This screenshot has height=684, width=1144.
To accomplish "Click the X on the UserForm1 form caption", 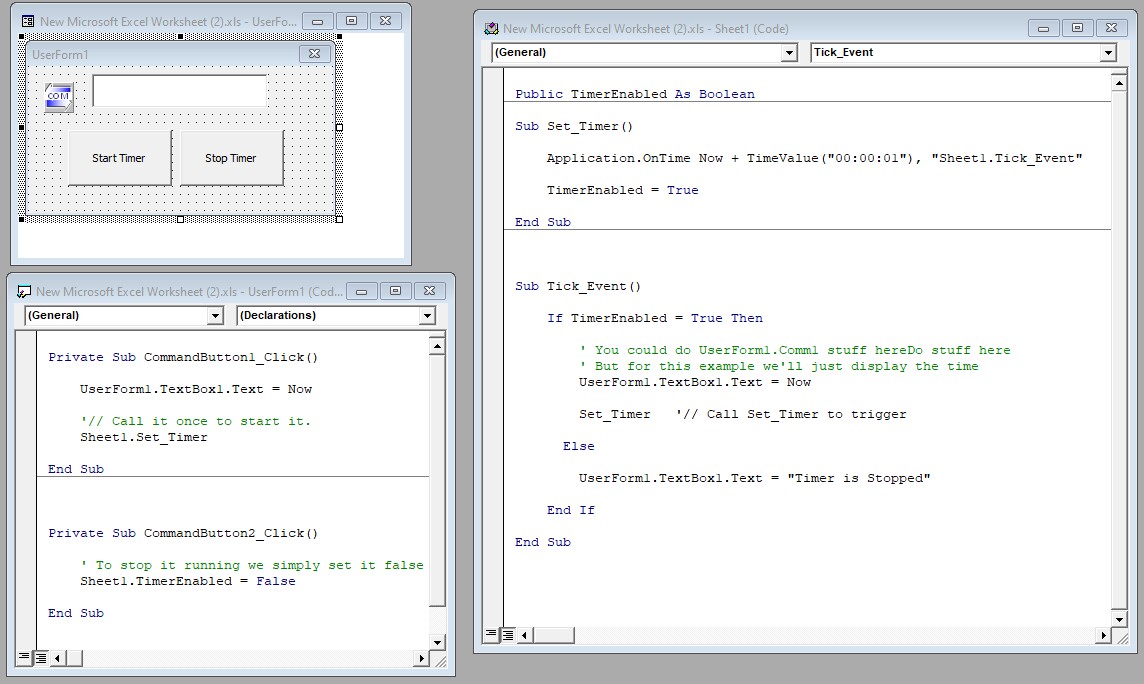I will point(314,54).
